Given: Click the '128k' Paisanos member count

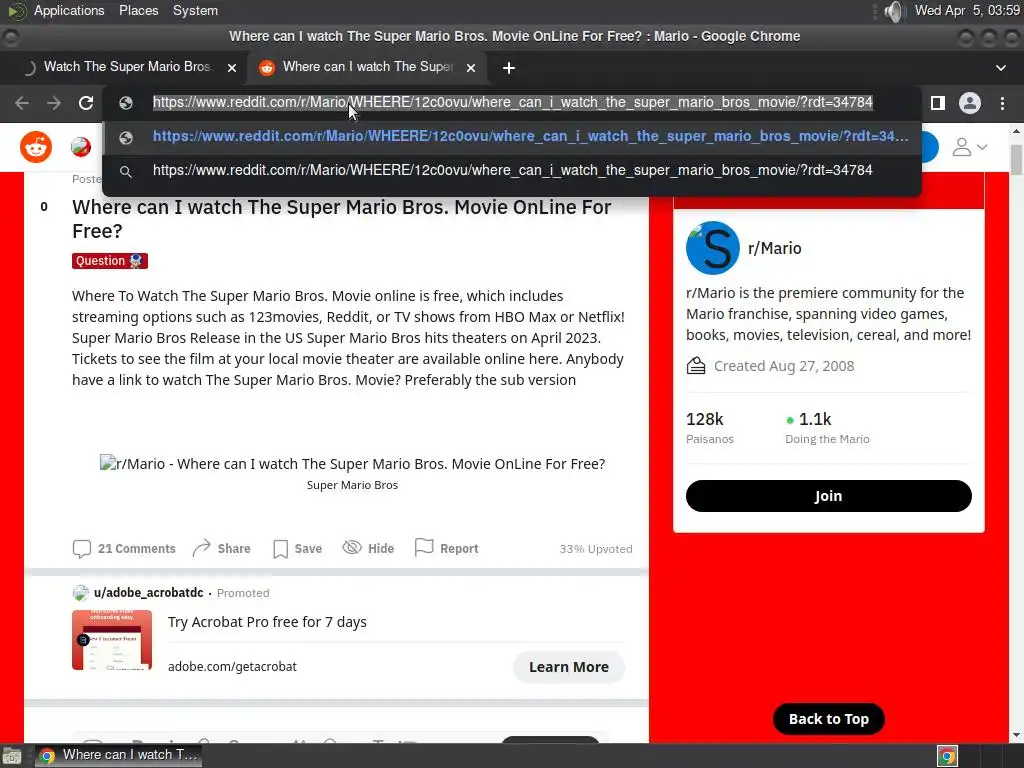Looking at the screenshot, I should pyautogui.click(x=705, y=419).
